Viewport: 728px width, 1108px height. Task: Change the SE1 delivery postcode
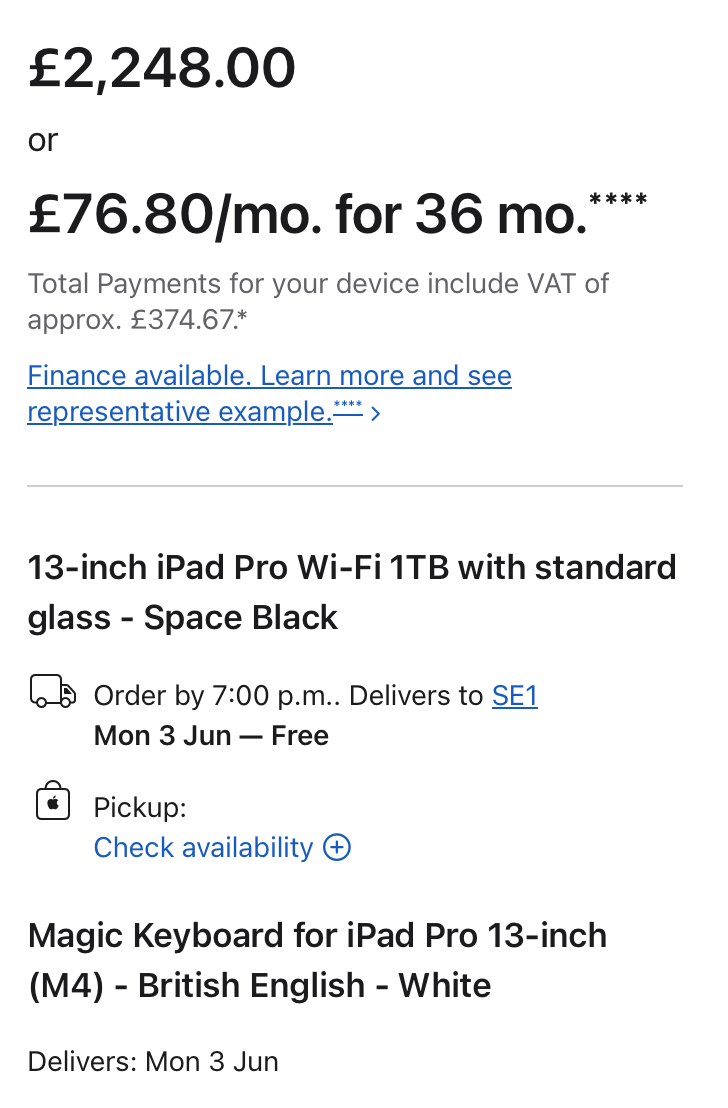tap(514, 696)
